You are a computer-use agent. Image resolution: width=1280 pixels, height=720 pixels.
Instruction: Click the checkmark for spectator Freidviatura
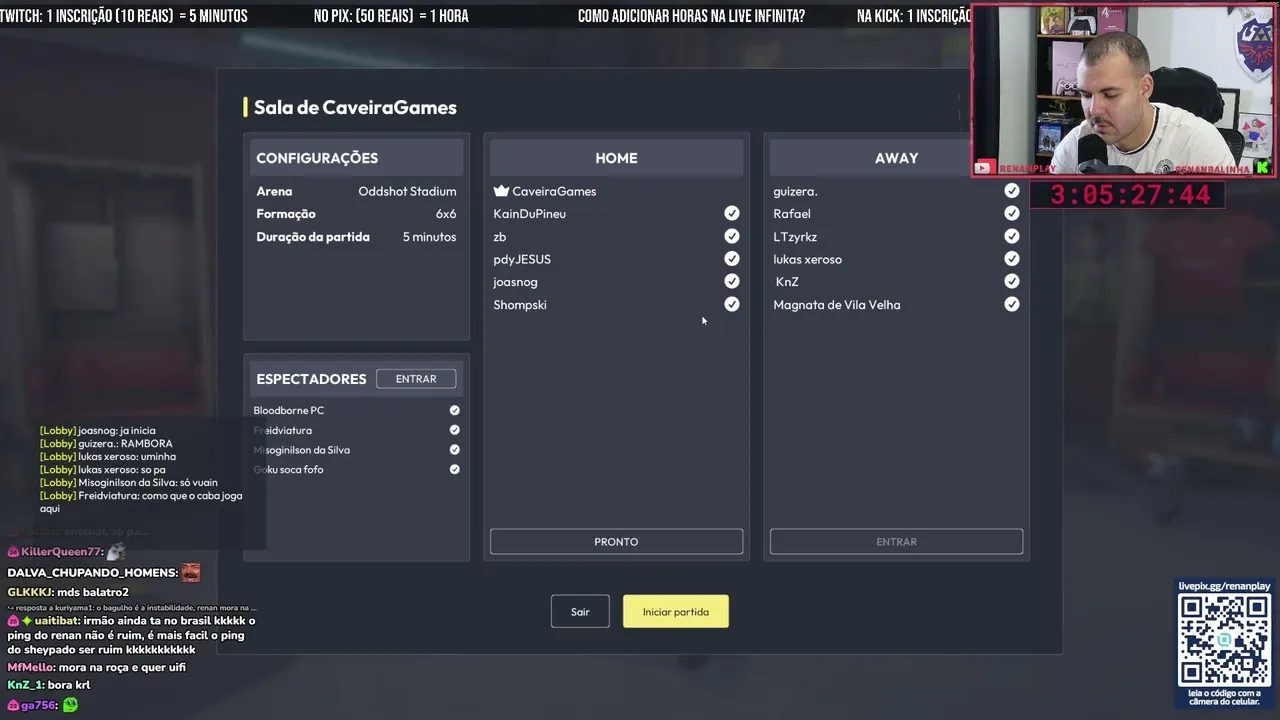tap(455, 430)
